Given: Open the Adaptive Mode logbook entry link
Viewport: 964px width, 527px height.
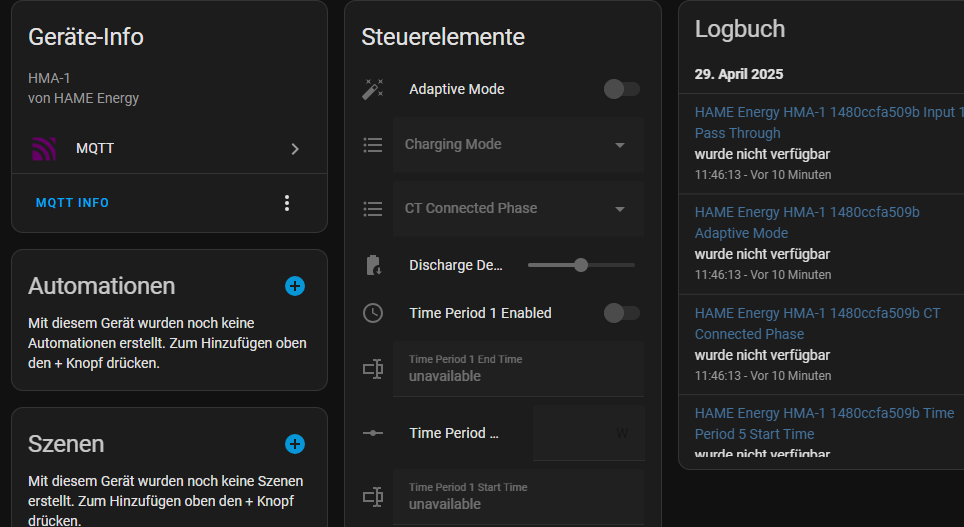Looking at the screenshot, I should coord(807,223).
